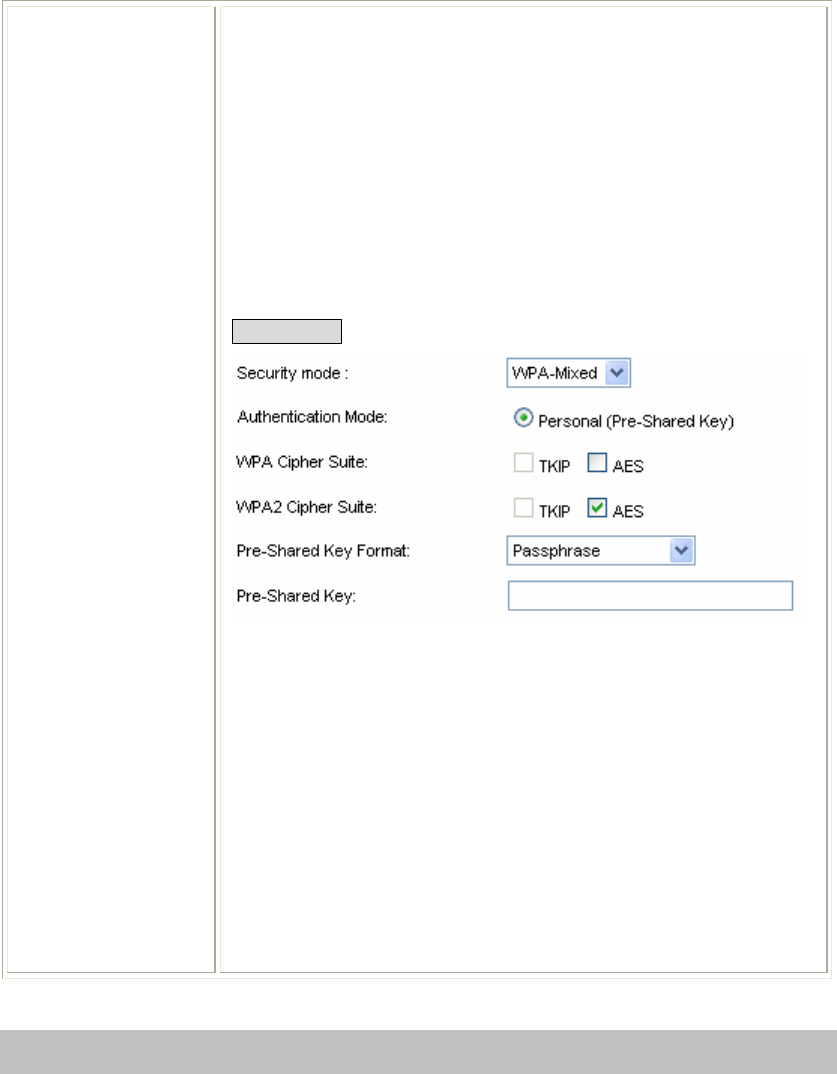Screen dimensions: 837x1074
Task: Uncheck AES for WPA2 Cipher Suite
Action: tap(597, 508)
